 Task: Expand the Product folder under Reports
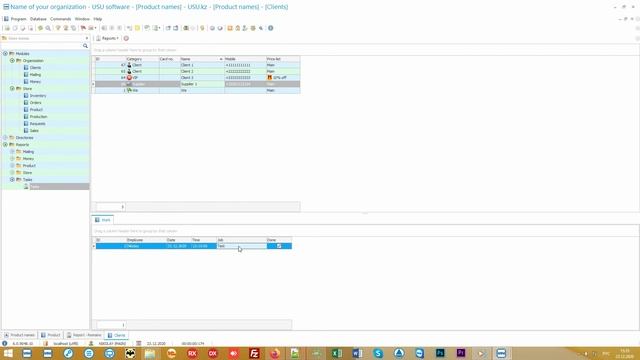click(x=12, y=165)
